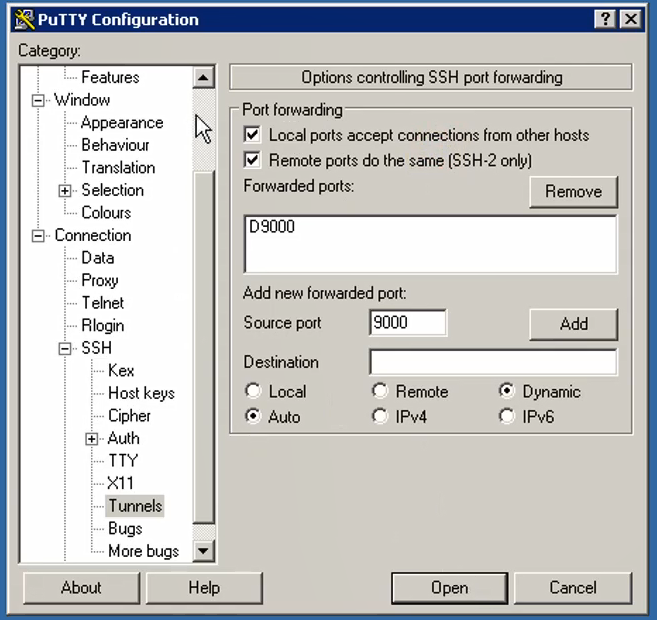Open the More bugs category
This screenshot has height=620, width=657.
143,551
